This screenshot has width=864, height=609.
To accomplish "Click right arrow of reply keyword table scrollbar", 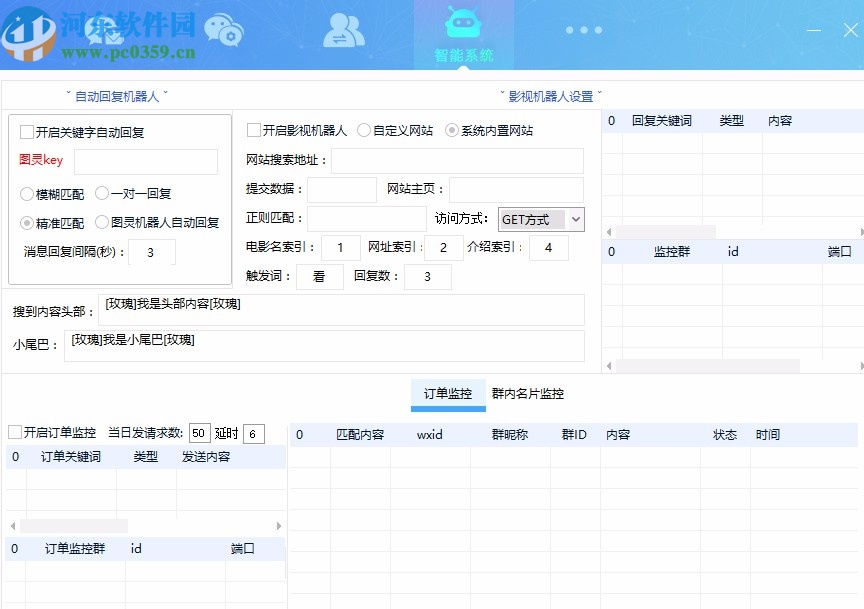I will coord(861,232).
